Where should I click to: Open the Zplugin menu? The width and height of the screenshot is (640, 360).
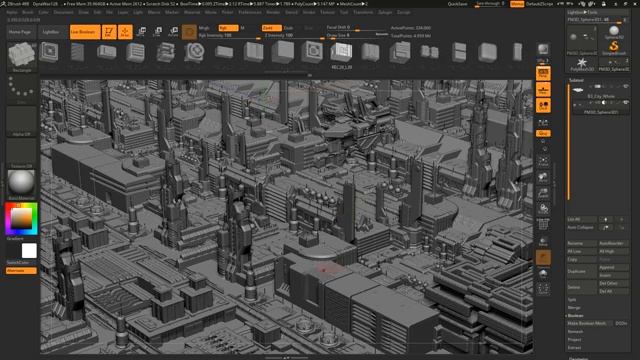coord(385,13)
